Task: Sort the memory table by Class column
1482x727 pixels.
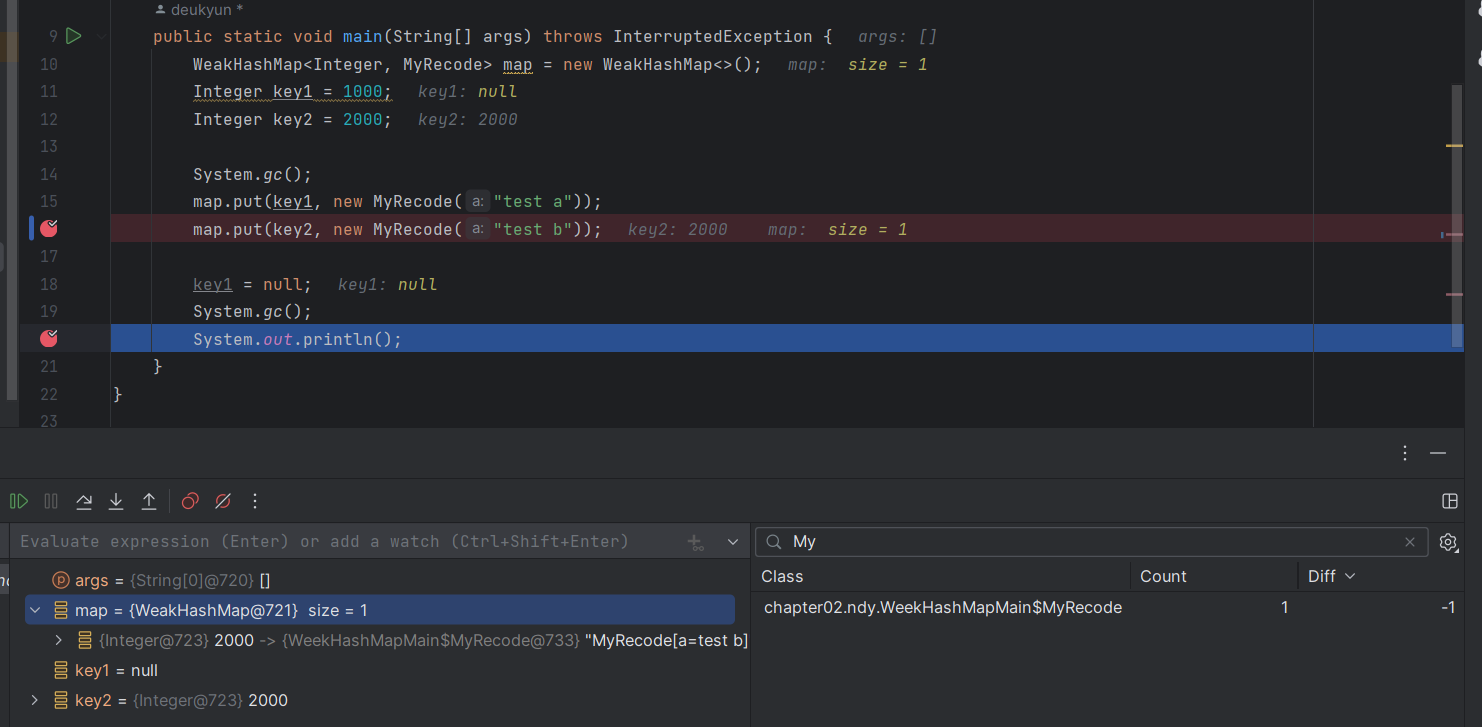Action: tap(941, 576)
